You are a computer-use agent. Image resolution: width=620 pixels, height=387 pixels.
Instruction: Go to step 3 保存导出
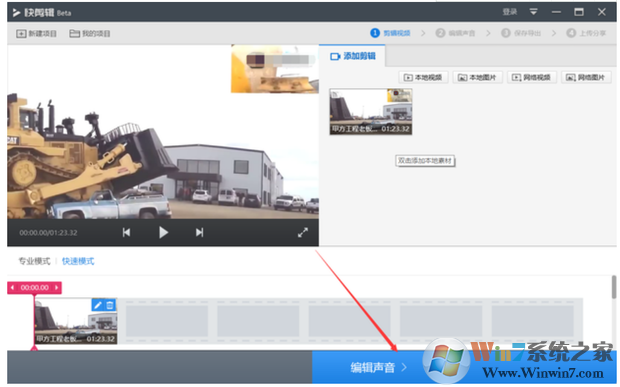pyautogui.click(x=521, y=33)
